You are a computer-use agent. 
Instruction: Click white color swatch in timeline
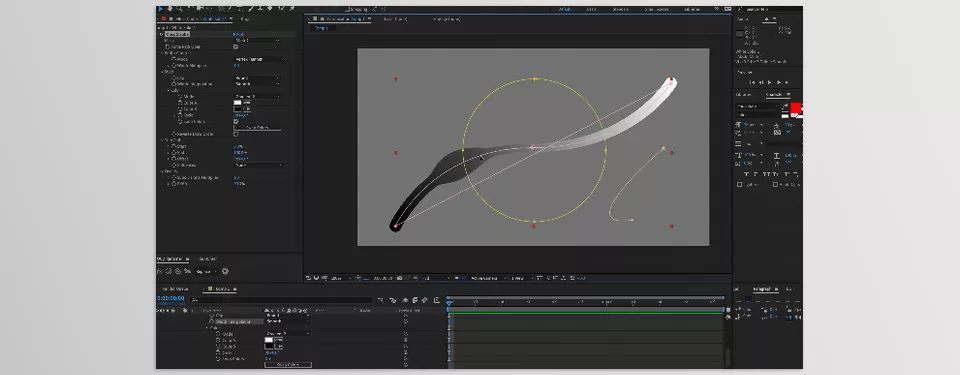[x=269, y=340]
